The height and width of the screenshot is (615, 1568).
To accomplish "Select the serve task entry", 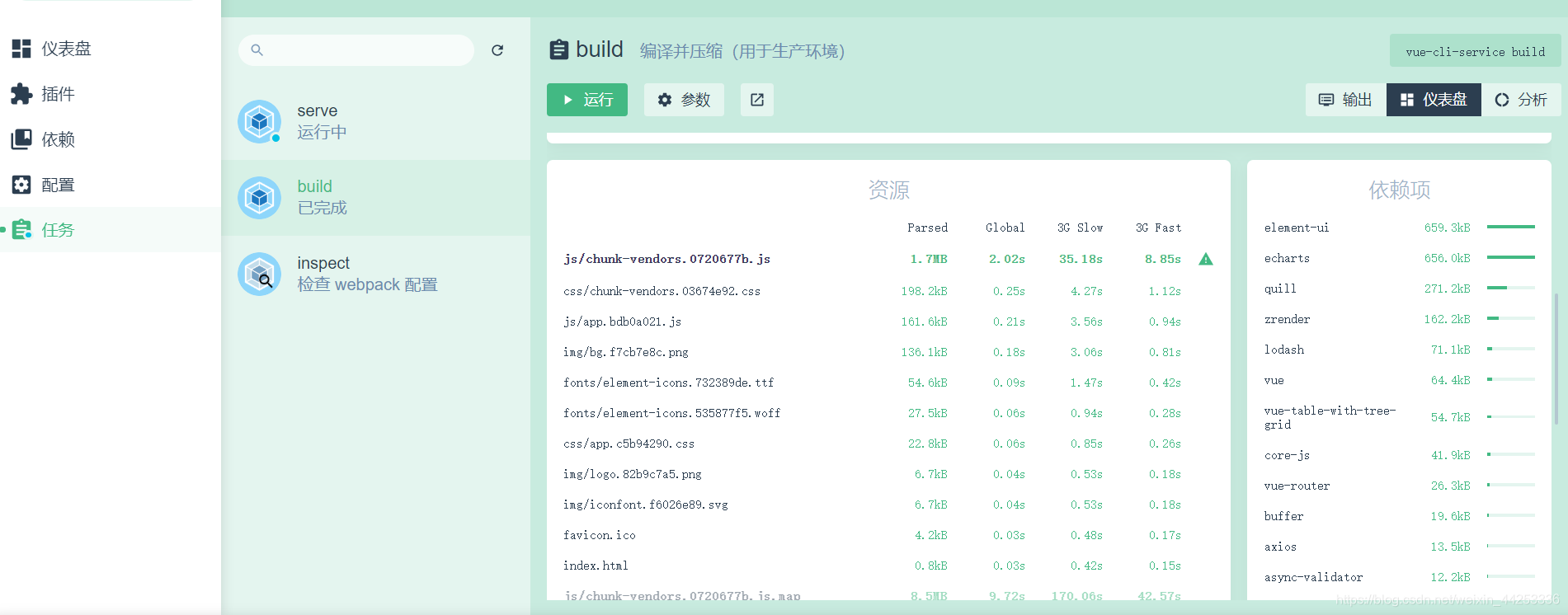I will (376, 121).
